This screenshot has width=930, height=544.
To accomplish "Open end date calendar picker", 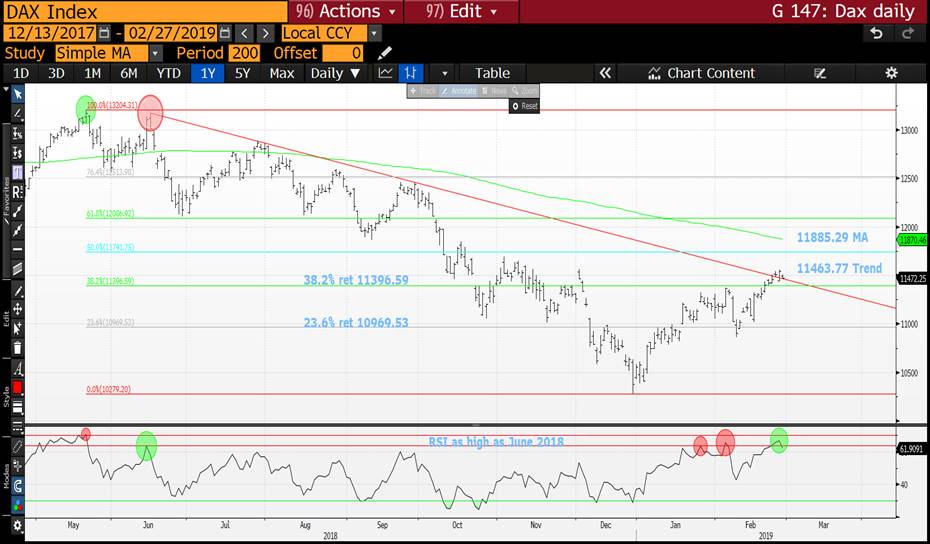I will 225,33.
